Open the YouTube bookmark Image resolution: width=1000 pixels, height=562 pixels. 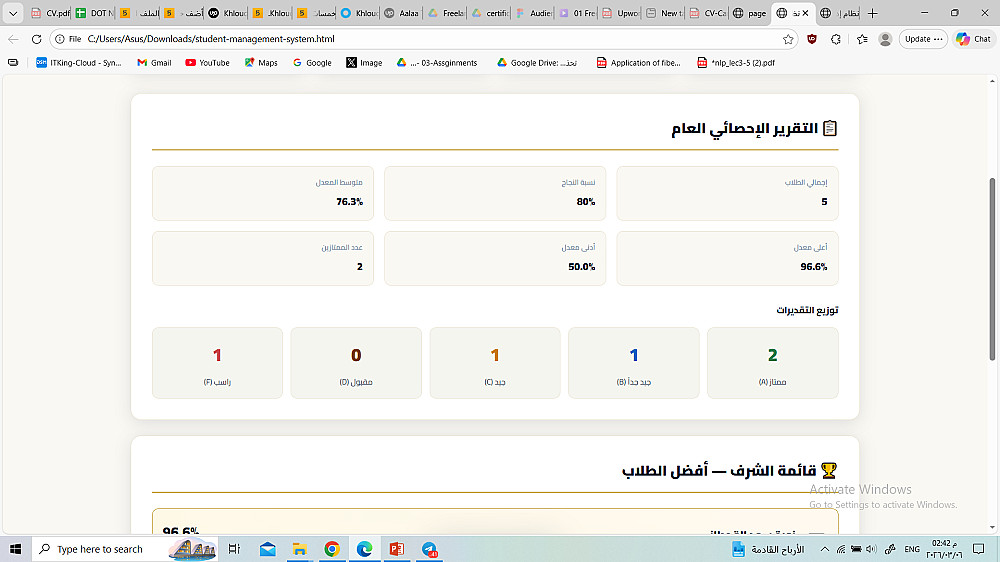pyautogui.click(x=207, y=63)
